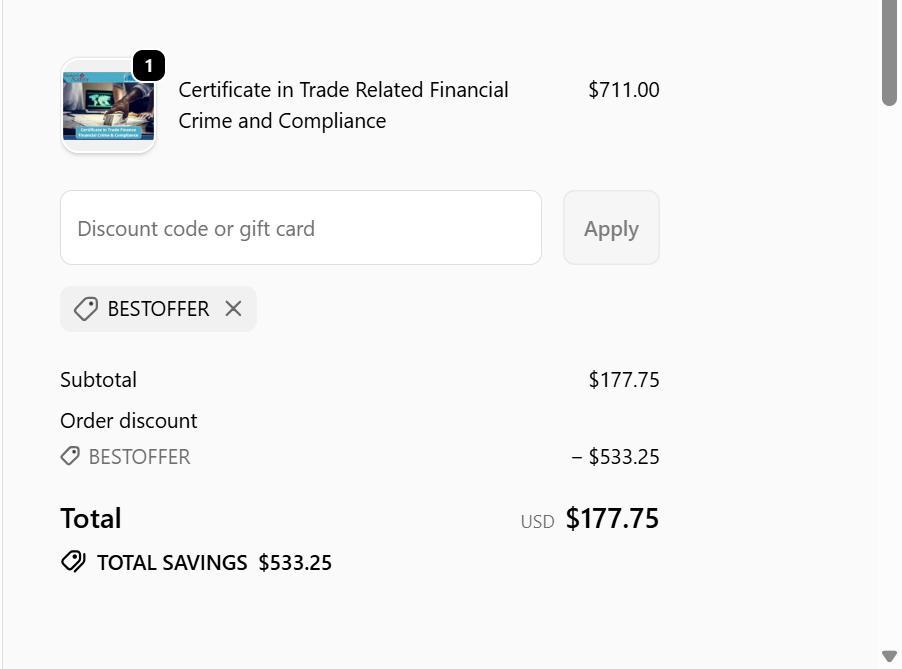Click the $711.00 product price

click(623, 90)
